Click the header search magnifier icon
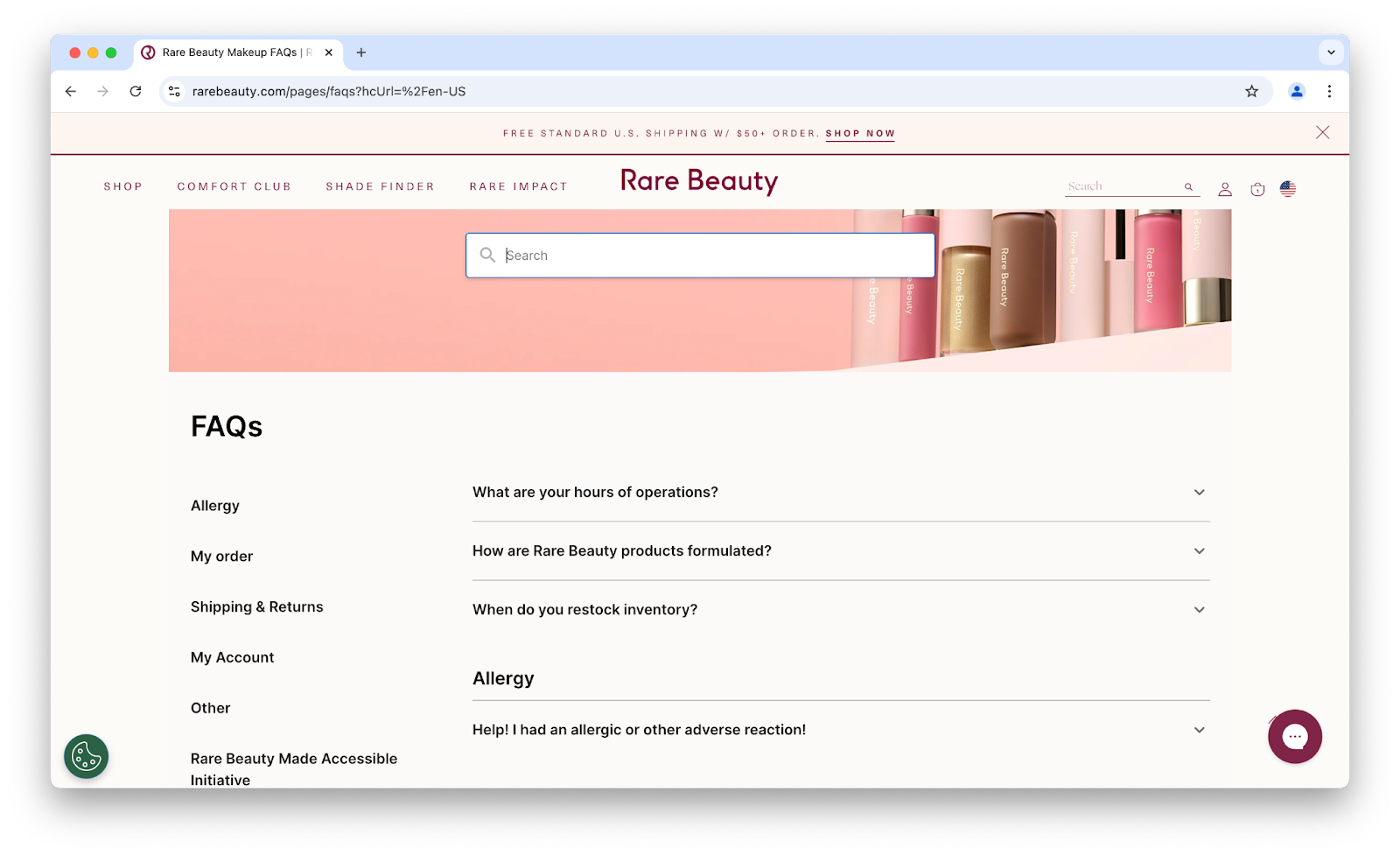The height and width of the screenshot is (855, 1400). (x=1189, y=186)
